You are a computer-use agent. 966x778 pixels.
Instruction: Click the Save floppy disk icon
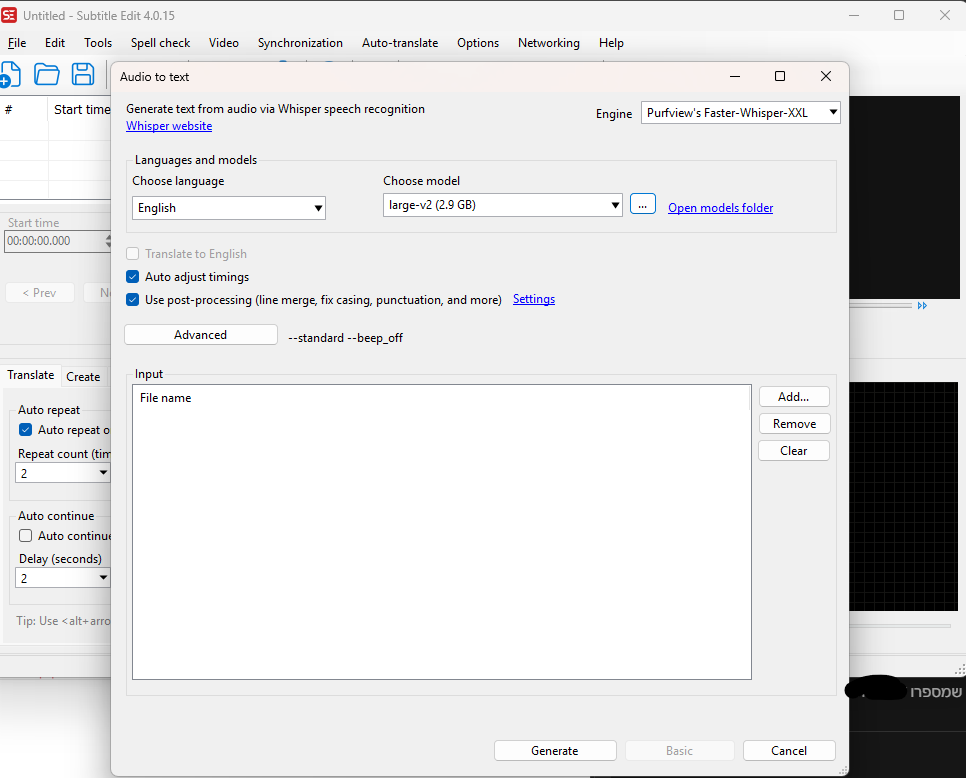point(83,74)
